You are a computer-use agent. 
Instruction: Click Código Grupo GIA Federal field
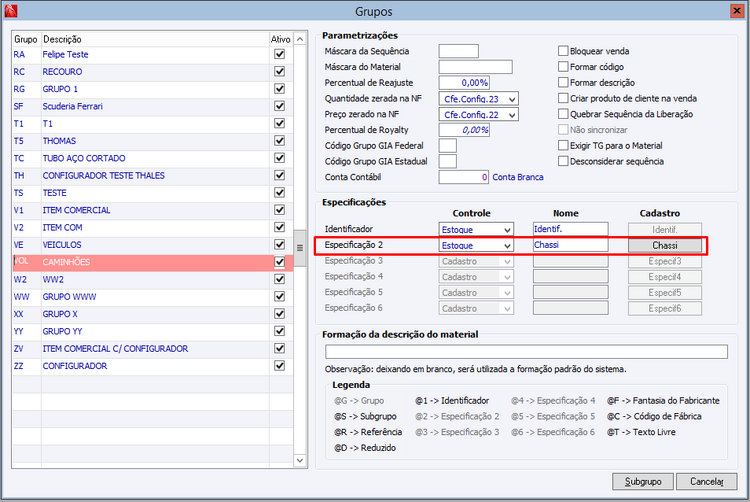tap(448, 146)
